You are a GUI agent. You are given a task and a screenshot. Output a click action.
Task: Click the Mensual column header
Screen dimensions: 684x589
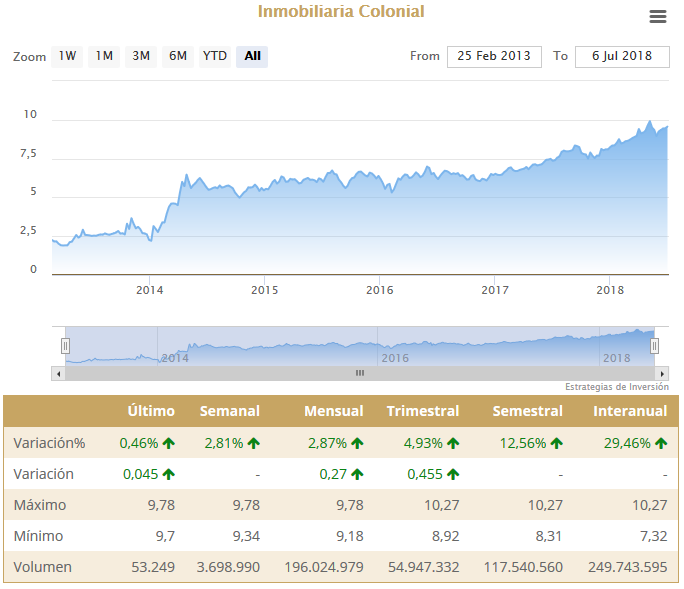[334, 411]
